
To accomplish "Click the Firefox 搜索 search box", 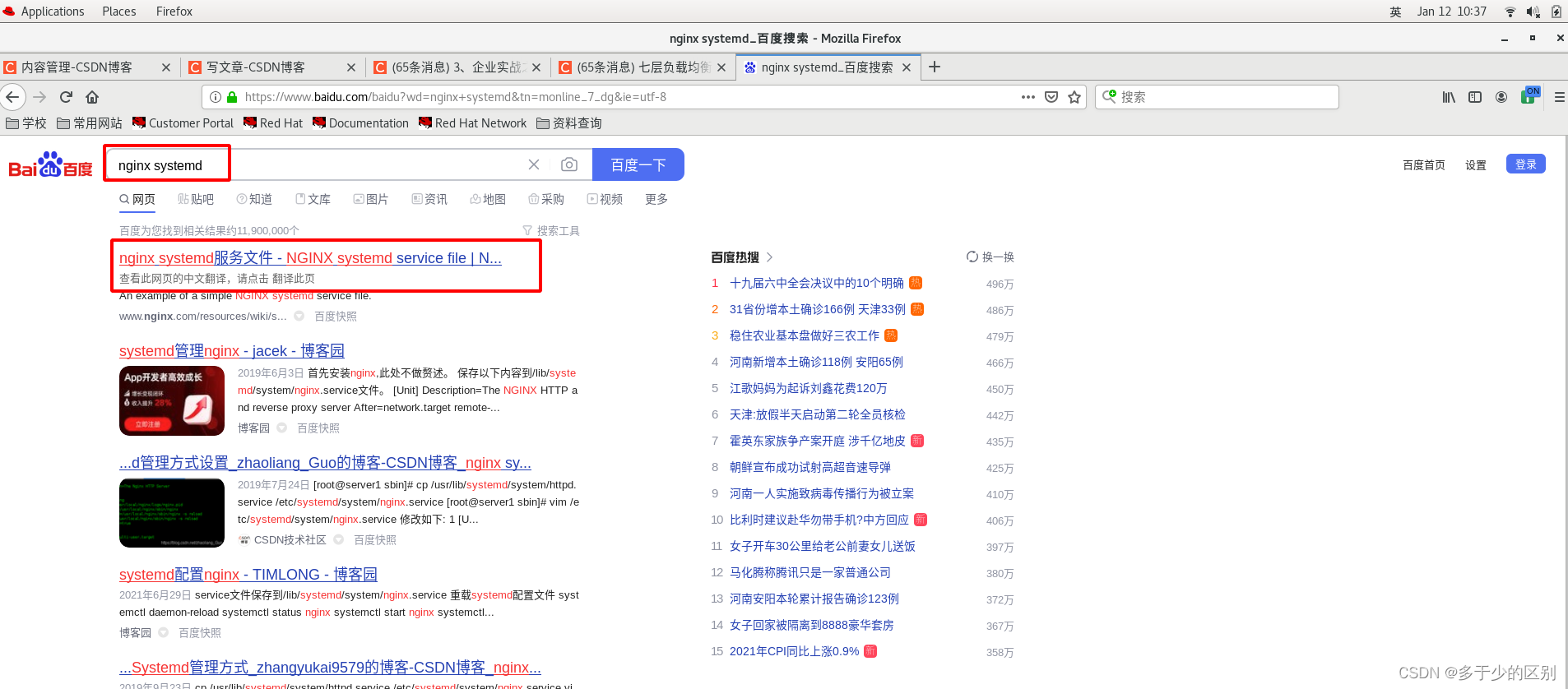I will click(1218, 97).
